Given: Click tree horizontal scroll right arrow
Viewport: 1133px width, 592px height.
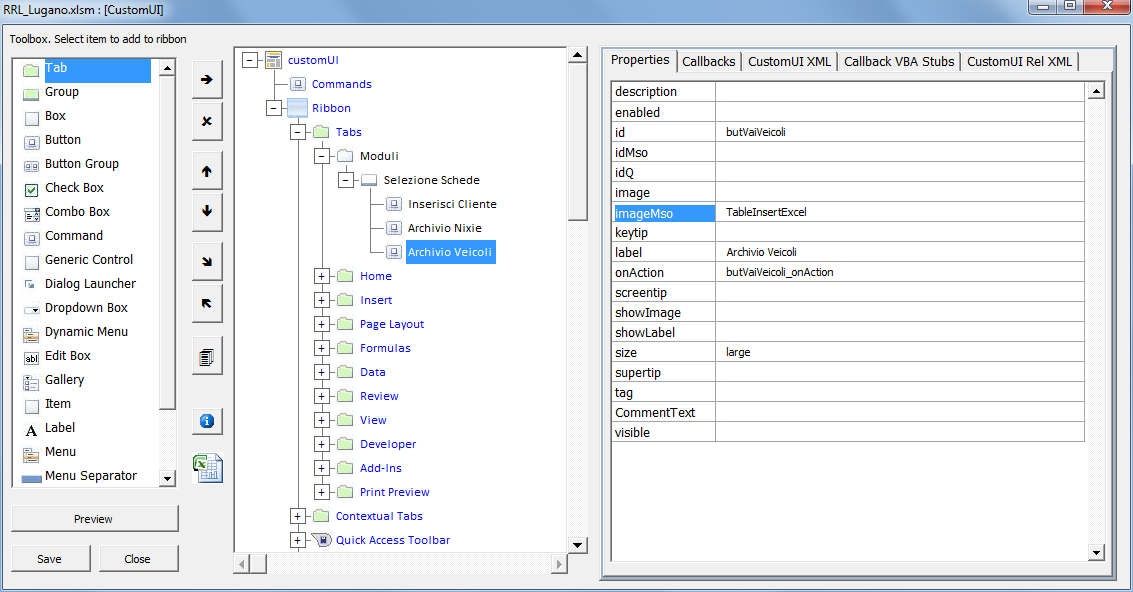Looking at the screenshot, I should pos(559,563).
